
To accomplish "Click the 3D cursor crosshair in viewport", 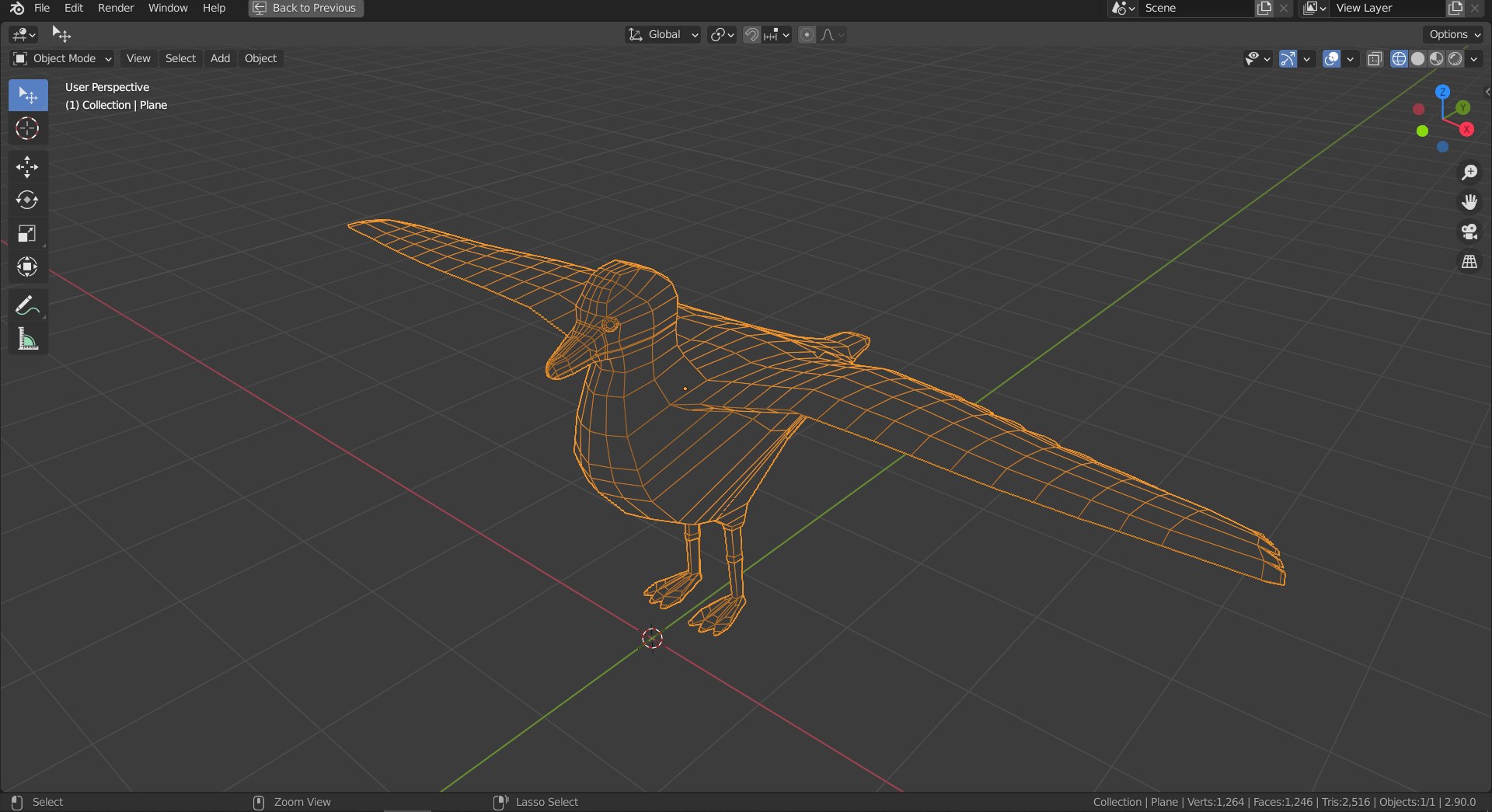I will (x=652, y=639).
